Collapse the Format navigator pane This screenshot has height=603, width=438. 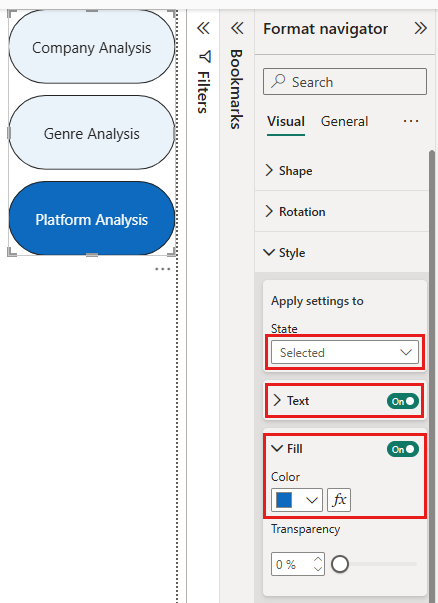[x=420, y=28]
